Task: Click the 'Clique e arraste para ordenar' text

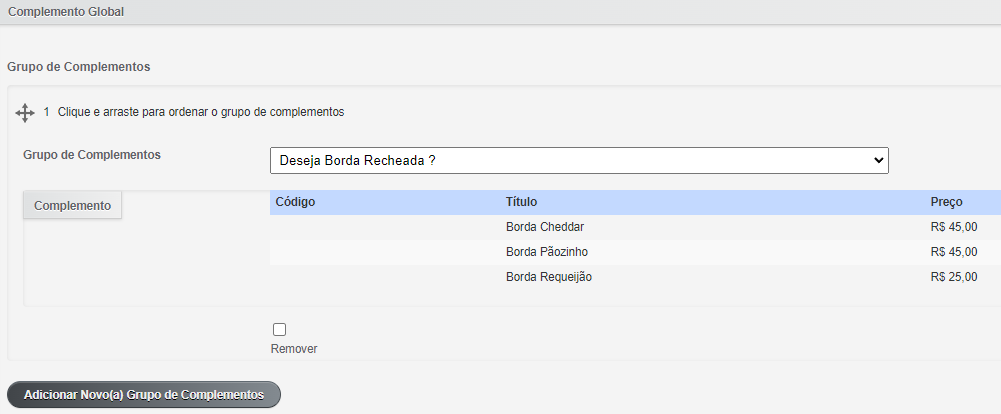Action: 201,112
